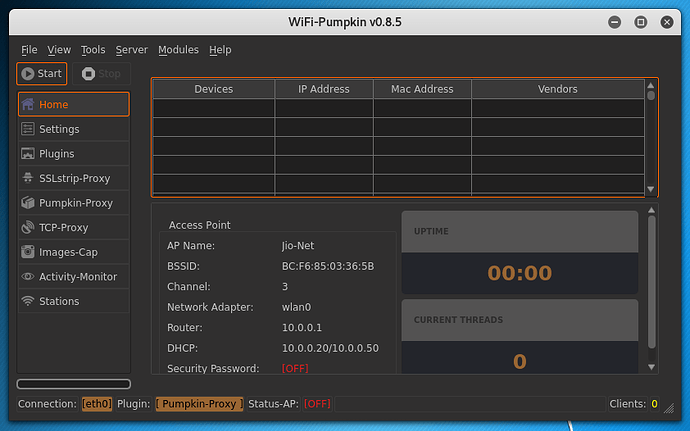The width and height of the screenshot is (690, 431).
Task: Expand the View menu
Action: [59, 50]
